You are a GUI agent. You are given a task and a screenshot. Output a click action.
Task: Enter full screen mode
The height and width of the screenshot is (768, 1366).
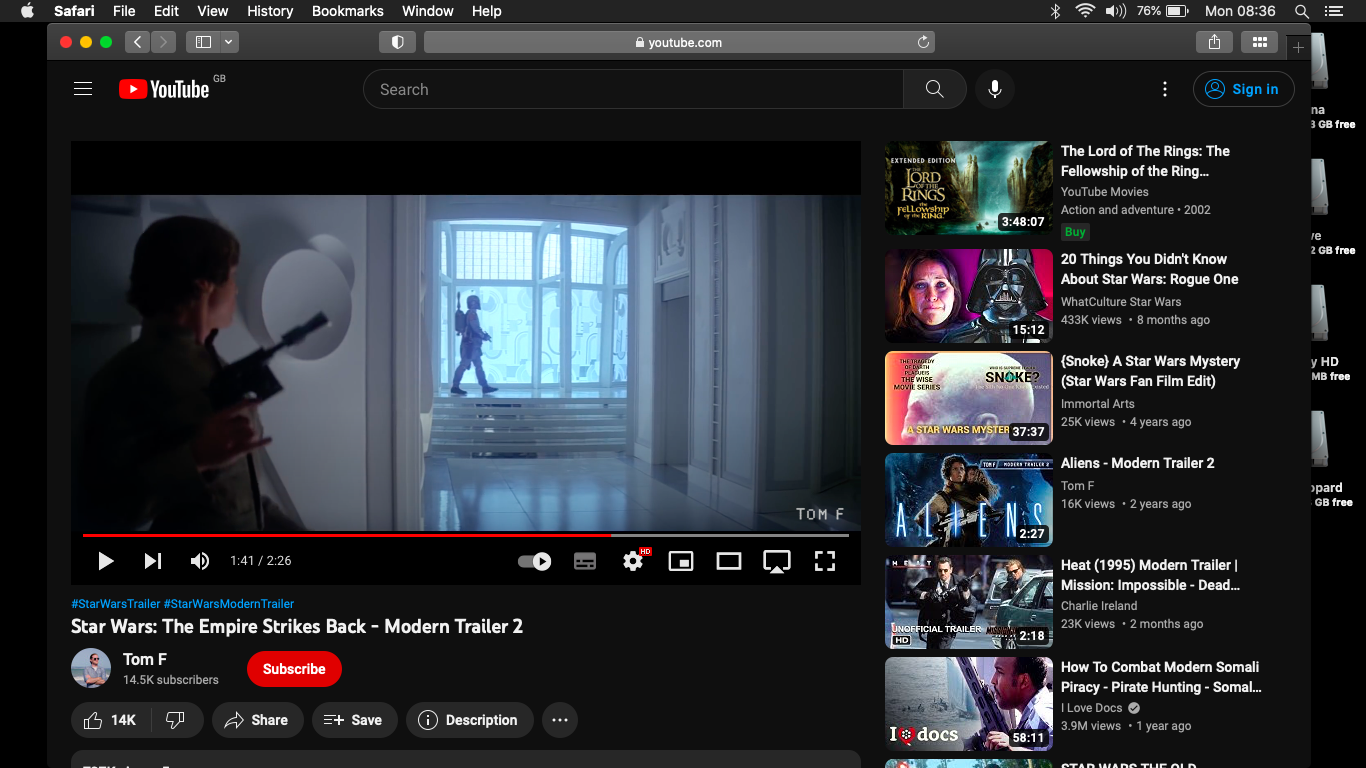[x=825, y=561]
